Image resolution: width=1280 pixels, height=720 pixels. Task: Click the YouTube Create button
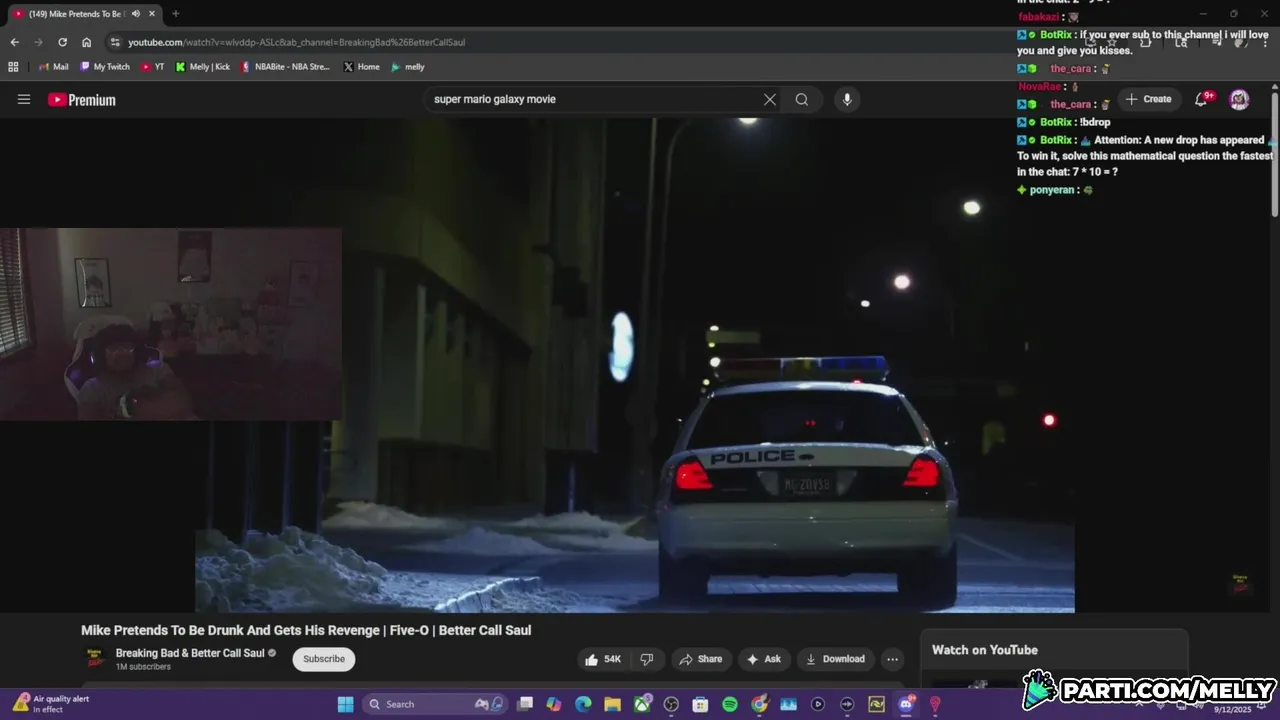point(1148,99)
